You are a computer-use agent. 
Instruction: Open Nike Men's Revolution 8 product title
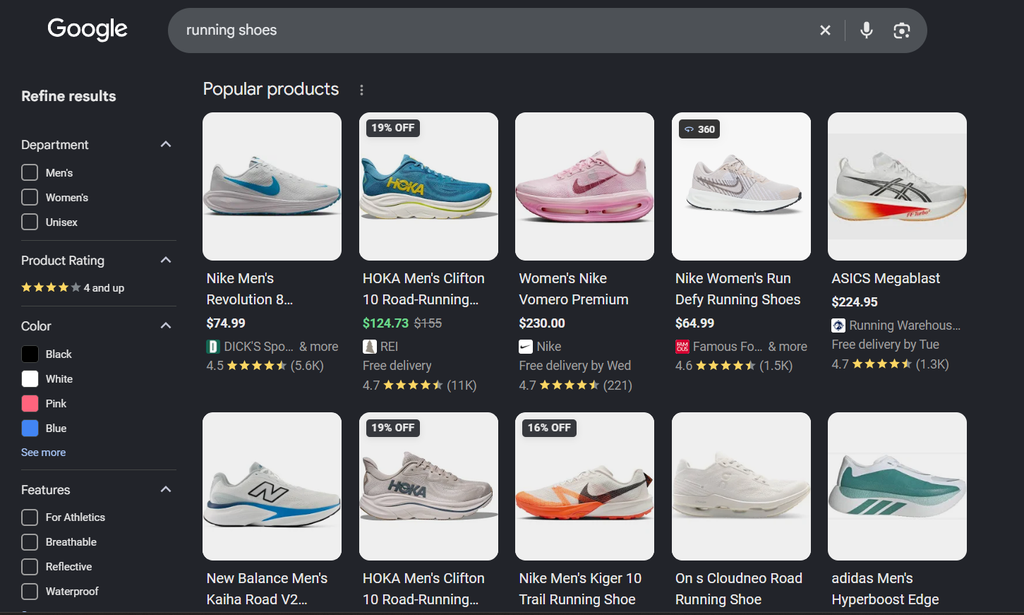pyautogui.click(x=249, y=289)
